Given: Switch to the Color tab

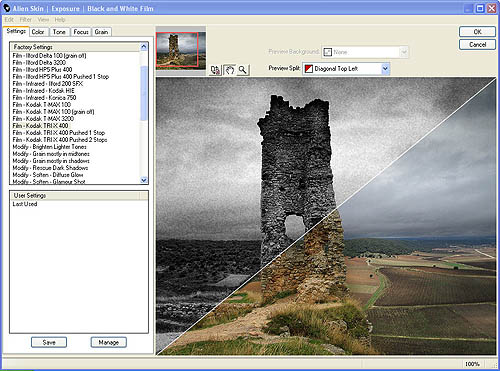Looking at the screenshot, I should tap(38, 32).
